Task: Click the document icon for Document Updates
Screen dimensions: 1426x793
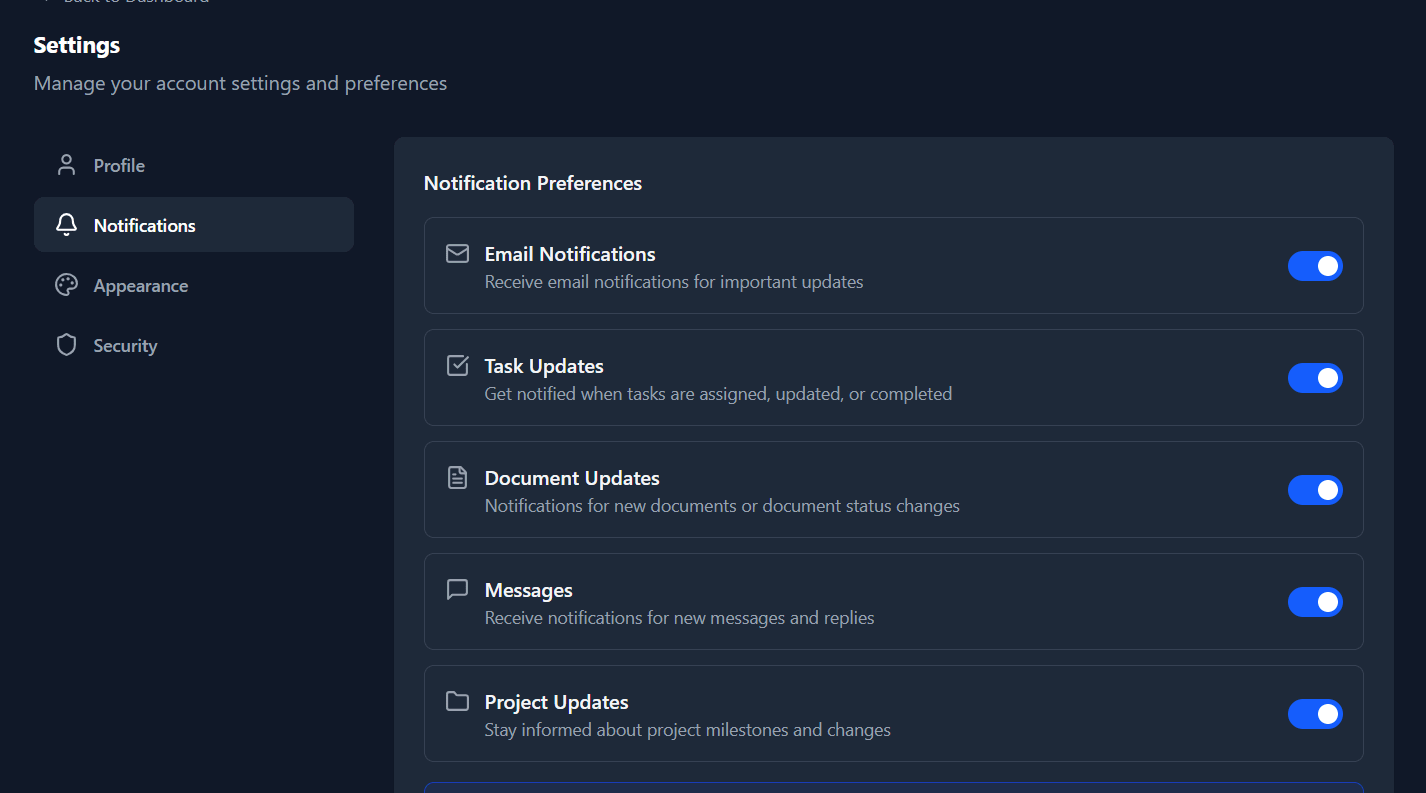Action: [x=457, y=478]
